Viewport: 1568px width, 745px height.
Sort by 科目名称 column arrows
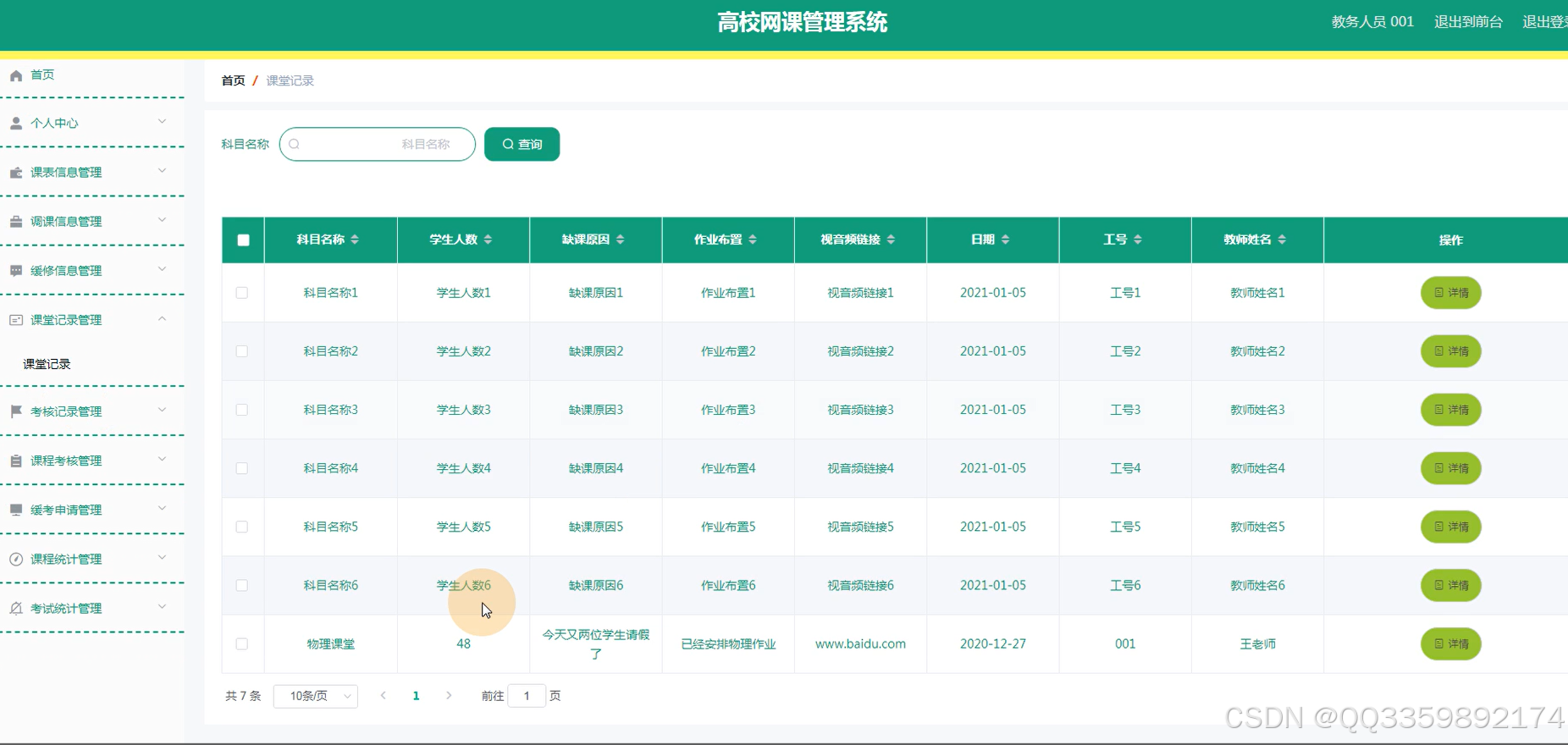coord(355,240)
